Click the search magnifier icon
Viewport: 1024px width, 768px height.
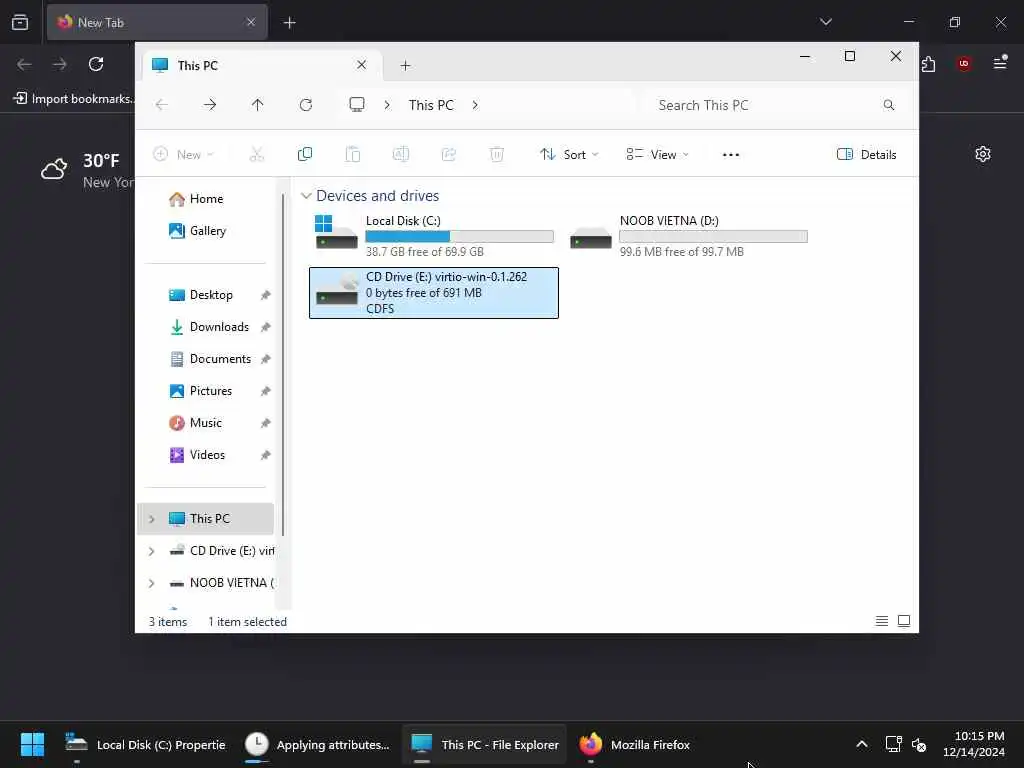tap(889, 105)
